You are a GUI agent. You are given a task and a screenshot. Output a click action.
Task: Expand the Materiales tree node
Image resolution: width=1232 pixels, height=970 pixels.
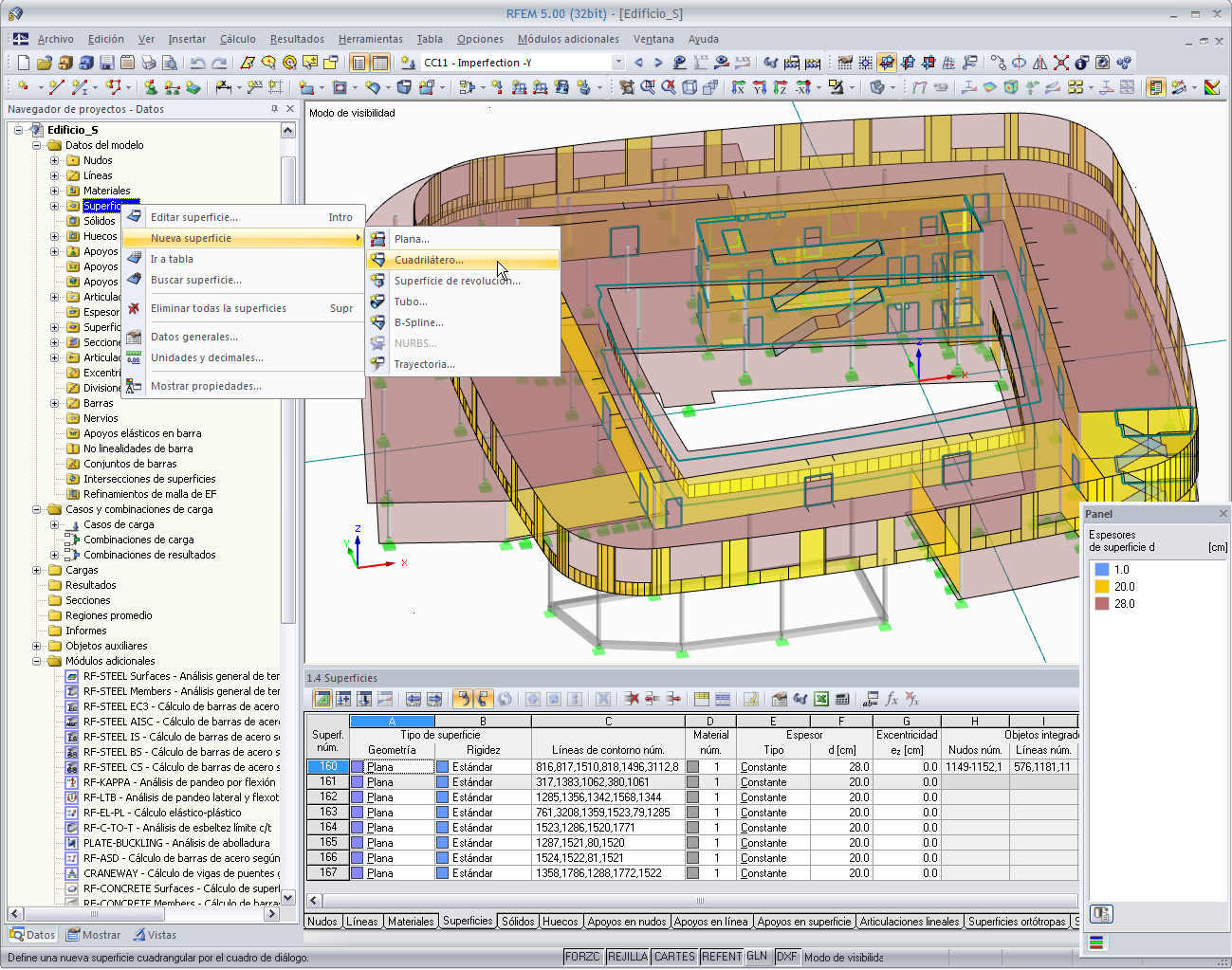(54, 191)
